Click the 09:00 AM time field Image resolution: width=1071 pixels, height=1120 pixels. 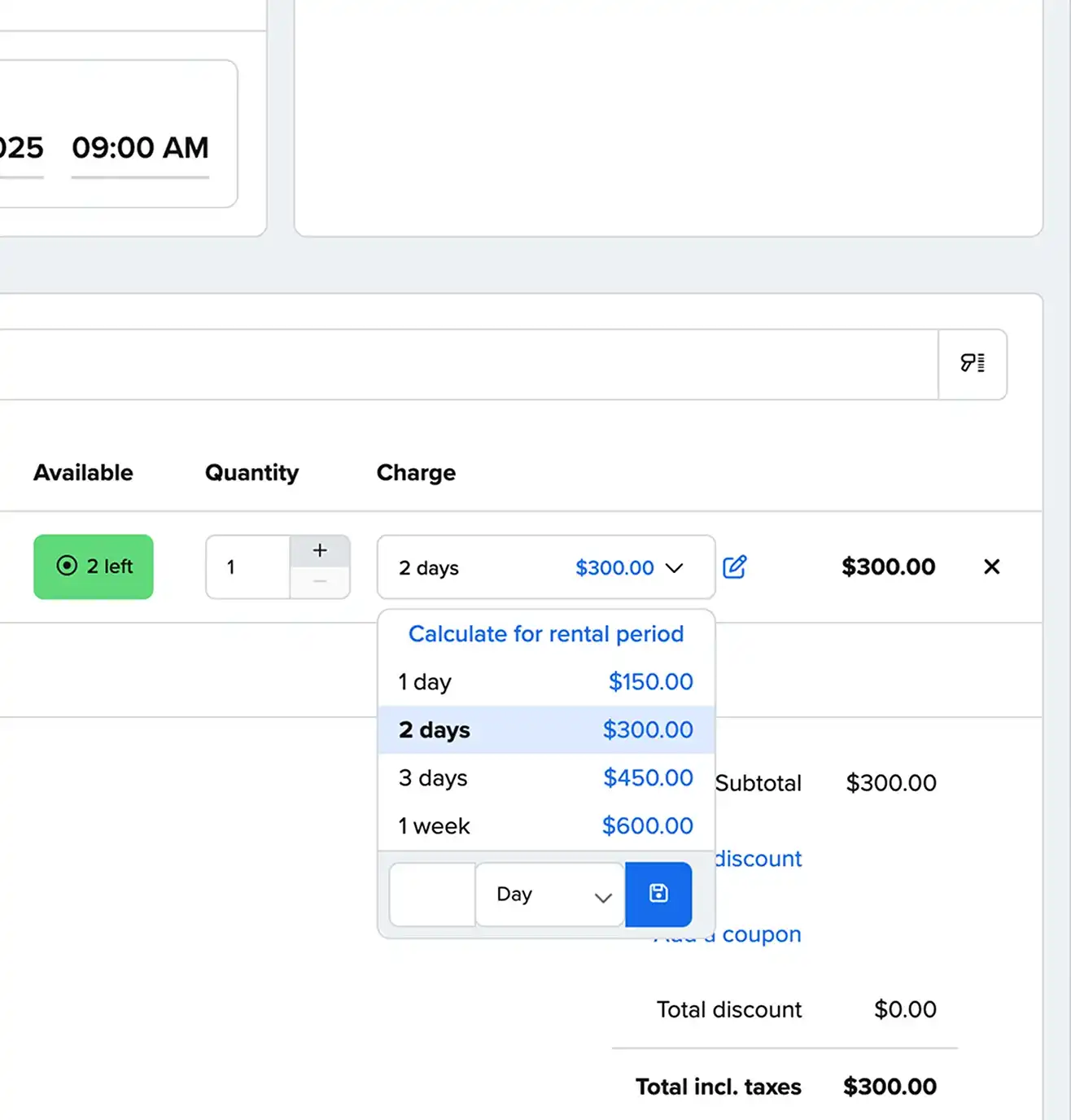(x=140, y=148)
